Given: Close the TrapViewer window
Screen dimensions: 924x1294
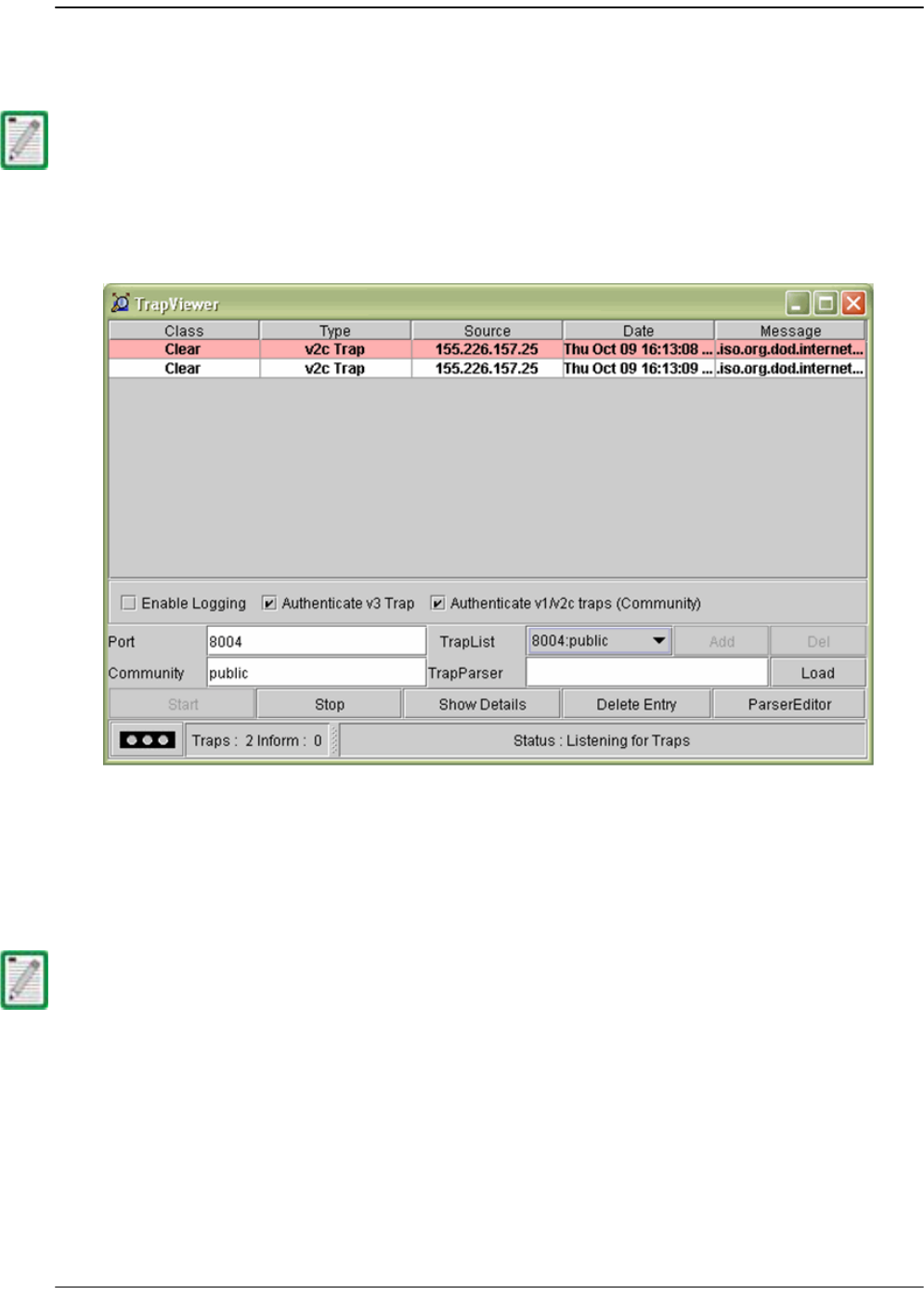Looking at the screenshot, I should (853, 303).
